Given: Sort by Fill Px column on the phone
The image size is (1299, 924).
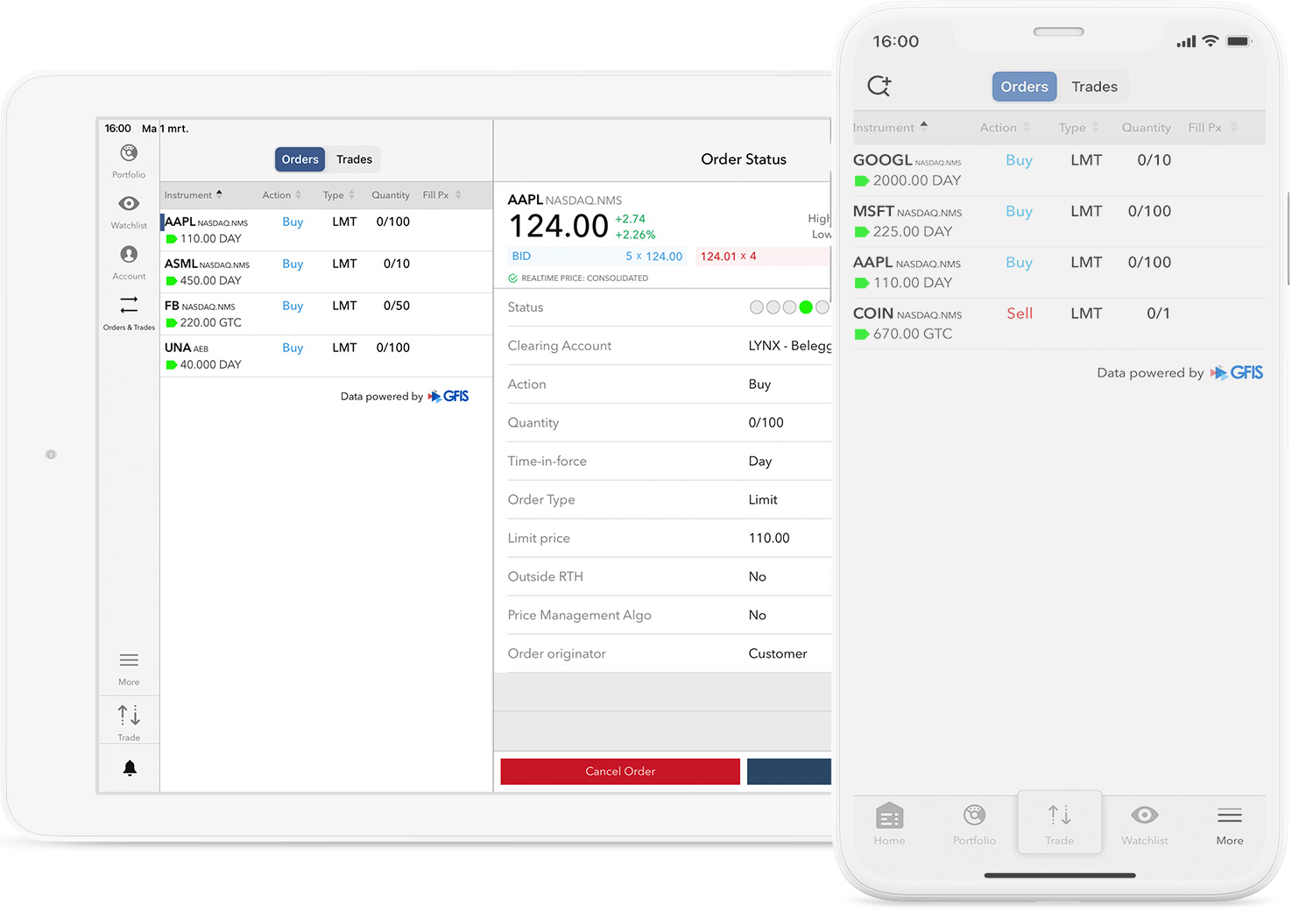Looking at the screenshot, I should (x=1212, y=127).
